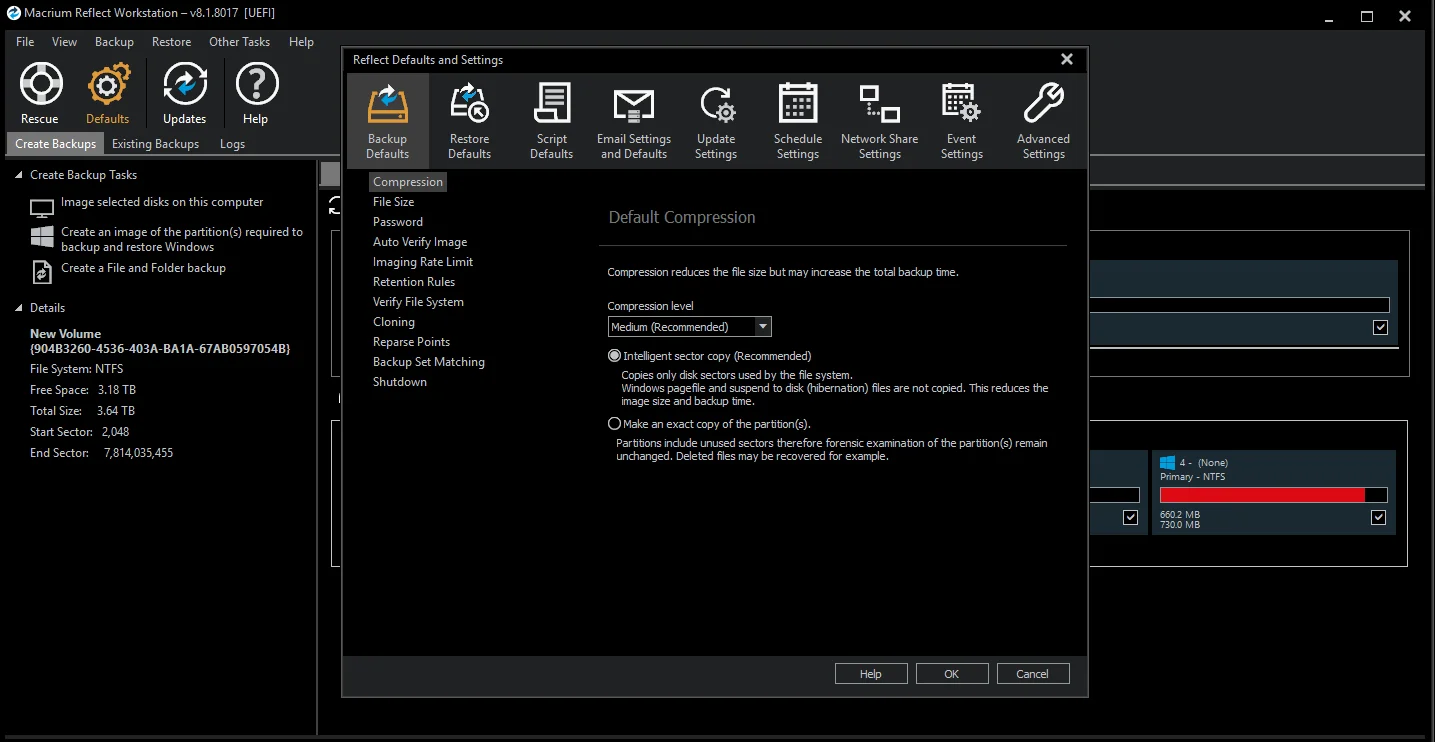Click the Advanced Settings wrench icon
This screenshot has width=1435, height=742.
point(1043,105)
